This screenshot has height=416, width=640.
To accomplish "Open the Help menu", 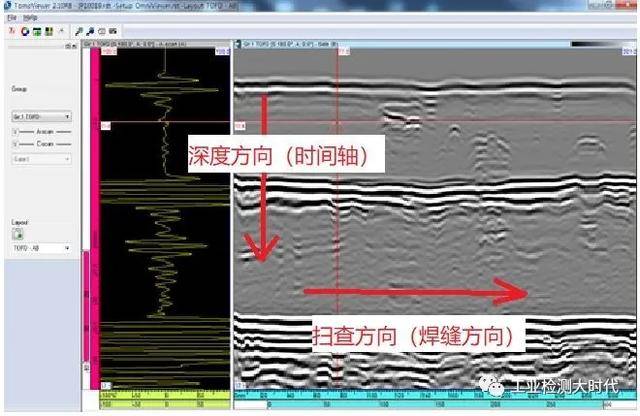I will (x=29, y=18).
